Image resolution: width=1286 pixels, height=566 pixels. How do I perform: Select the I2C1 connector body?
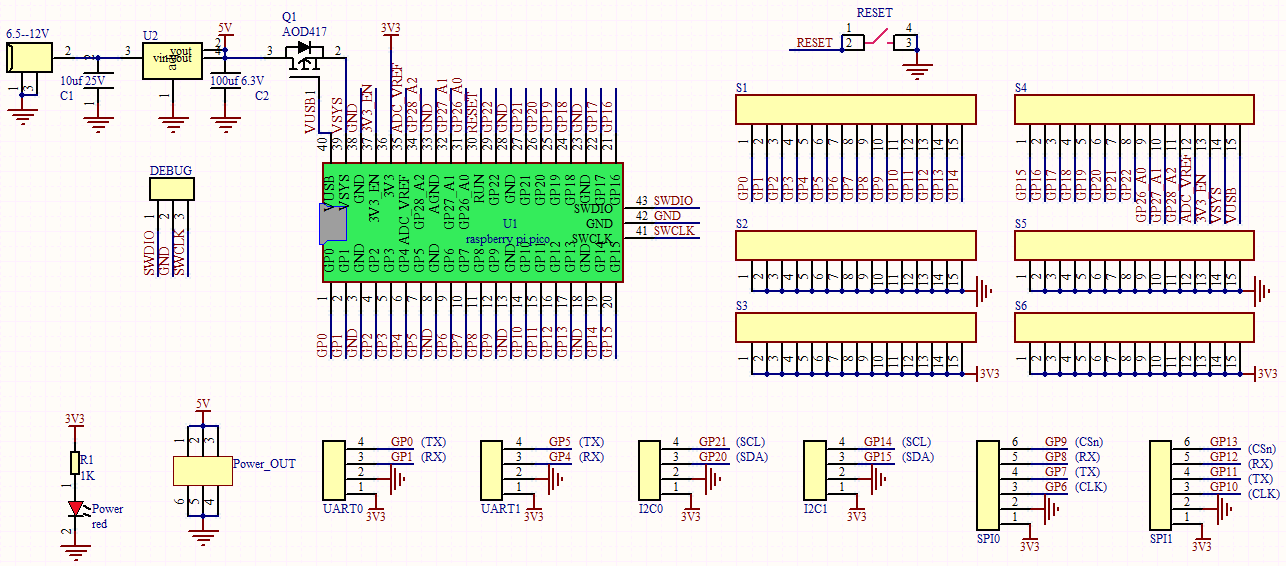point(815,469)
